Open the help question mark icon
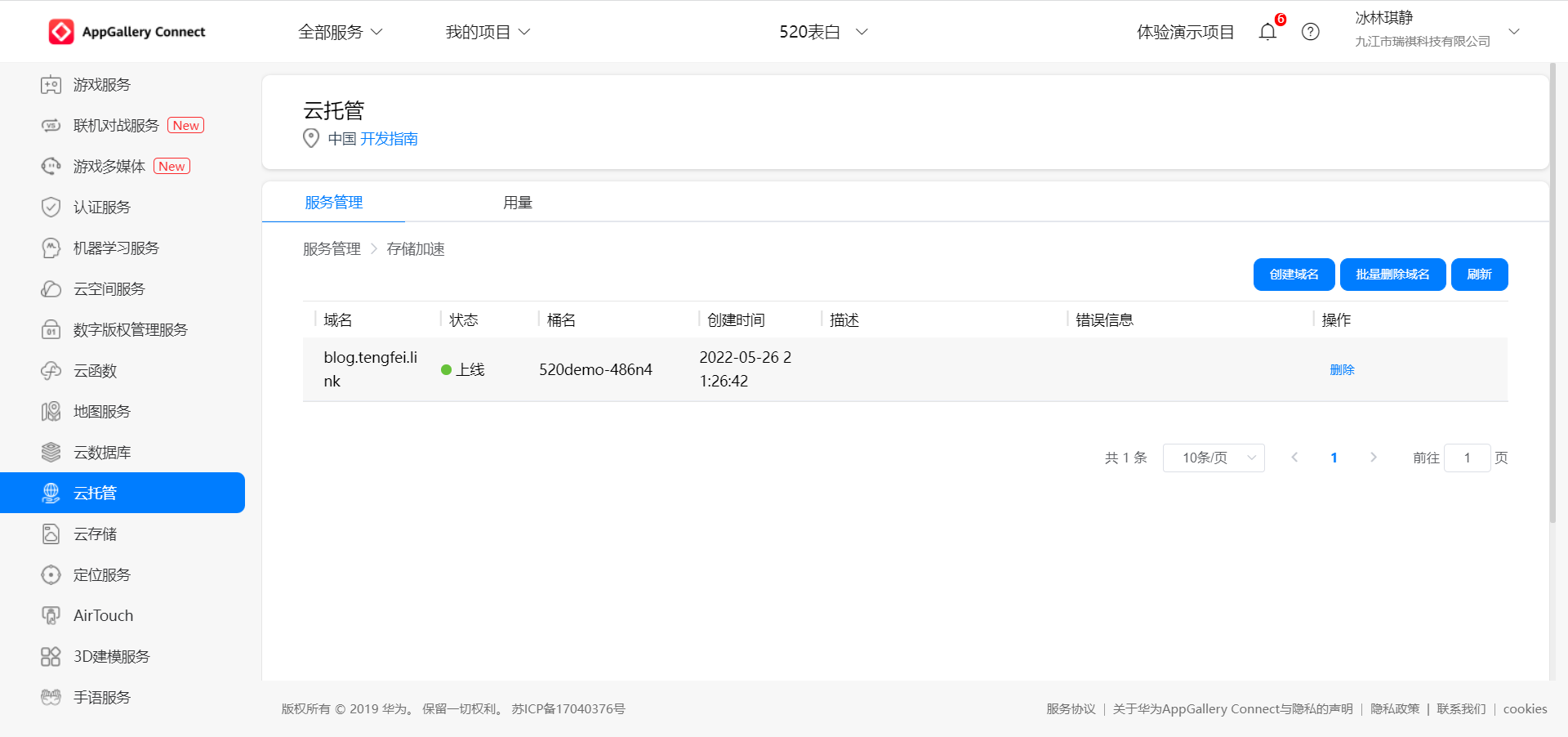 [x=1310, y=32]
